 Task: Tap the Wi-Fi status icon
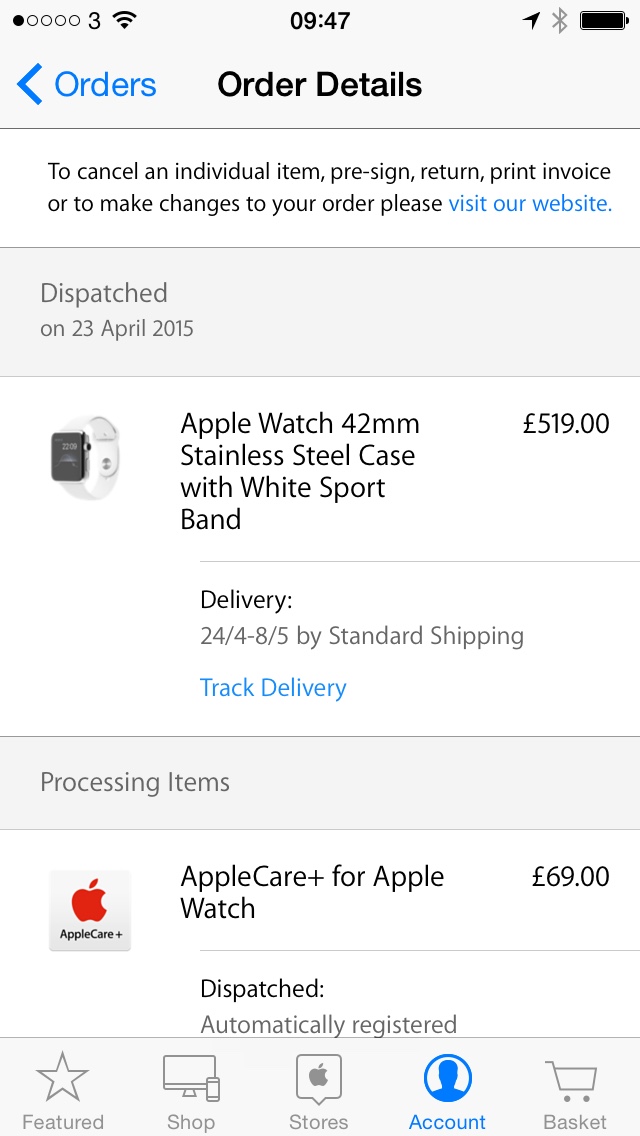[124, 20]
